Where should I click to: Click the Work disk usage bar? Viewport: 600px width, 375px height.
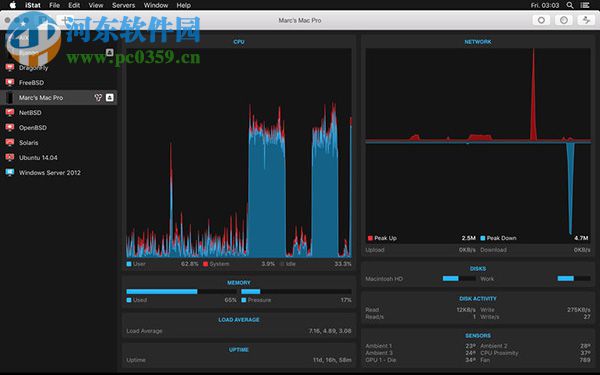[x=574, y=278]
